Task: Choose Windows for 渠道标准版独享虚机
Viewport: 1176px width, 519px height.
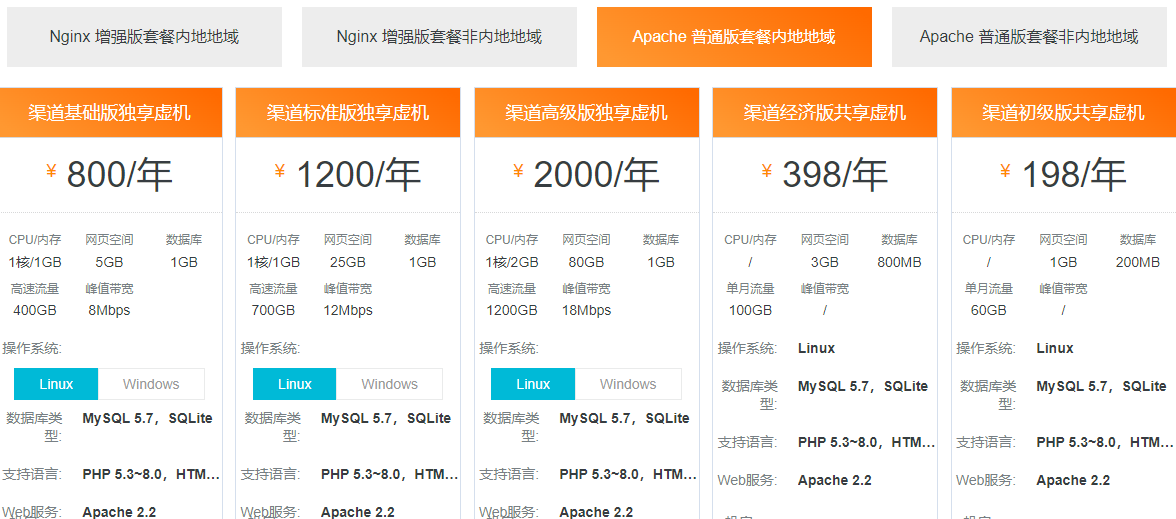Action: pyautogui.click(x=389, y=384)
